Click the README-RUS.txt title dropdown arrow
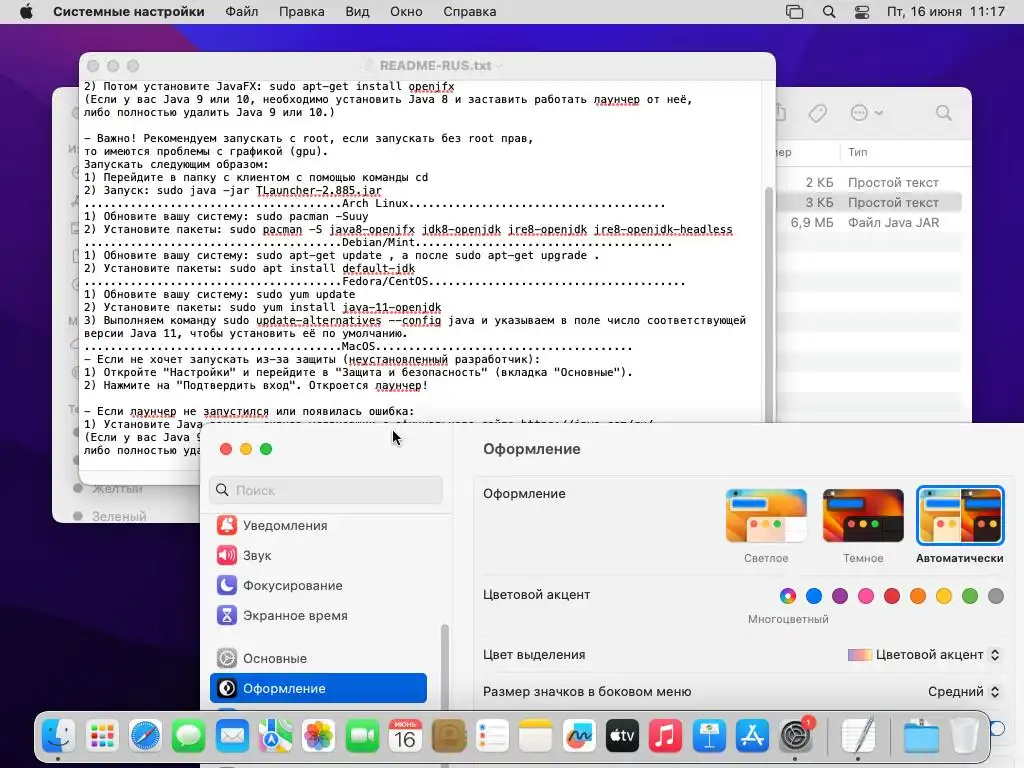Image resolution: width=1024 pixels, height=768 pixels. coord(500,66)
